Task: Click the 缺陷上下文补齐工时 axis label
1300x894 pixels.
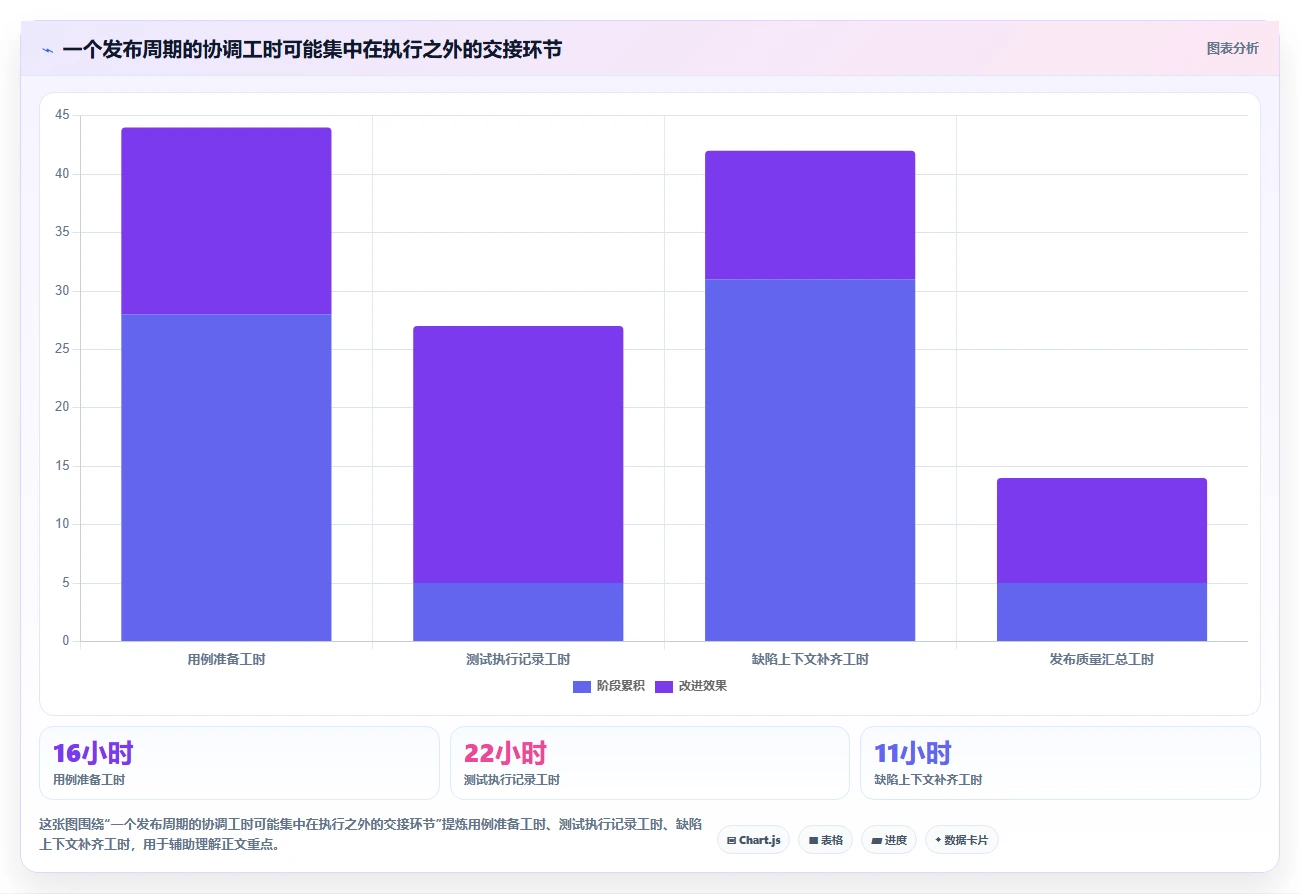Action: (810, 659)
